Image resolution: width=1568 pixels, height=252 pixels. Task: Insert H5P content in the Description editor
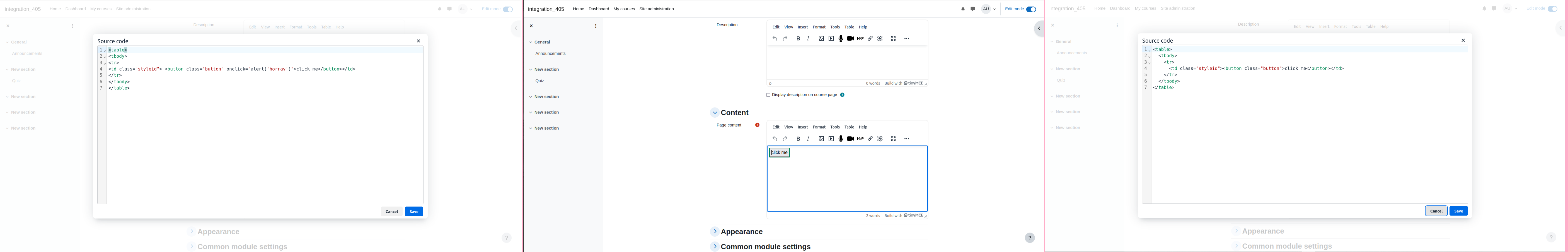point(860,39)
